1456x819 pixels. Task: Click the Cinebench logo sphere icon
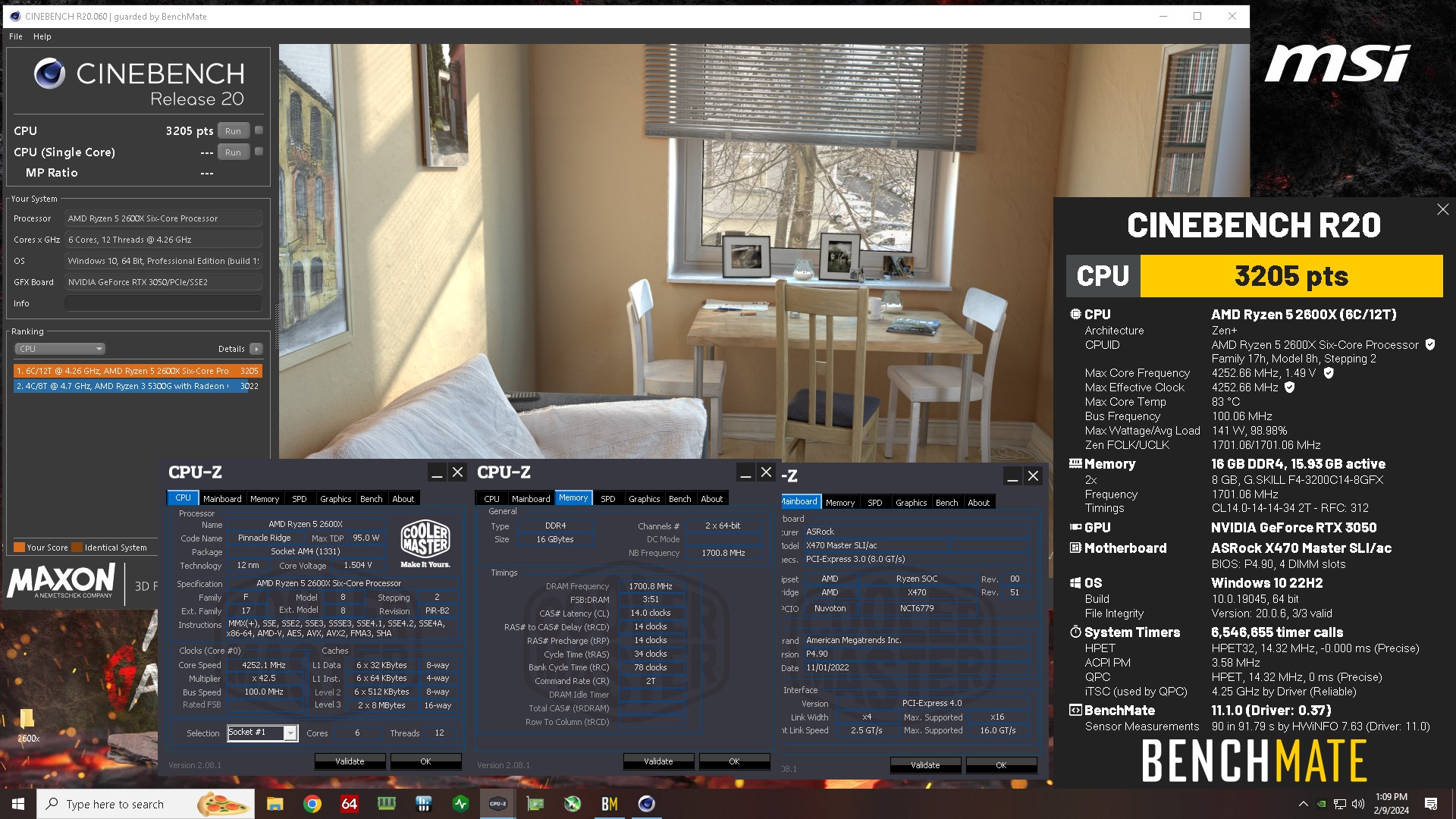click(x=50, y=74)
